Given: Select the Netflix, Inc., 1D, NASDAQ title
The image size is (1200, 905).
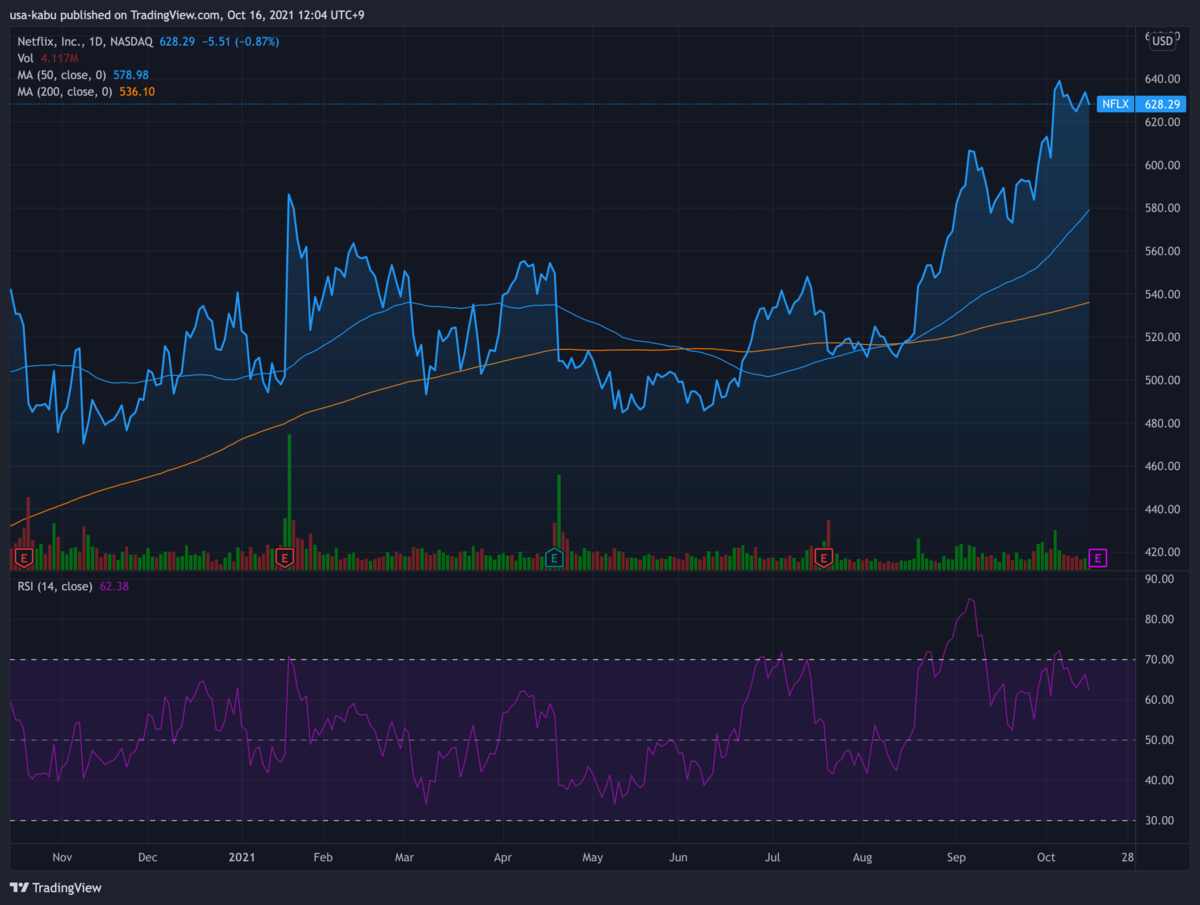Looking at the screenshot, I should coord(85,42).
